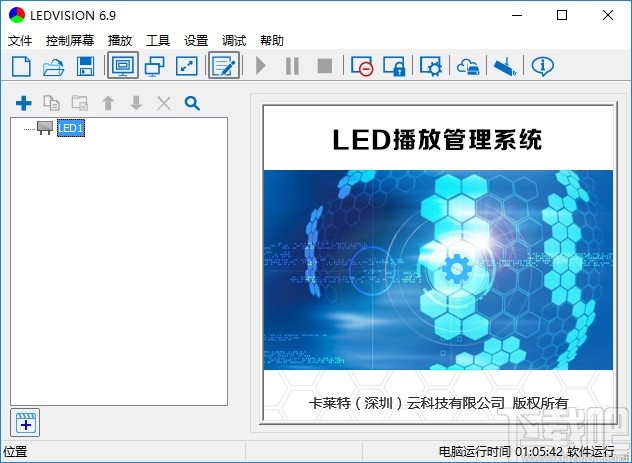Open the 播放 menu
This screenshot has height=463, width=632.
120,40
